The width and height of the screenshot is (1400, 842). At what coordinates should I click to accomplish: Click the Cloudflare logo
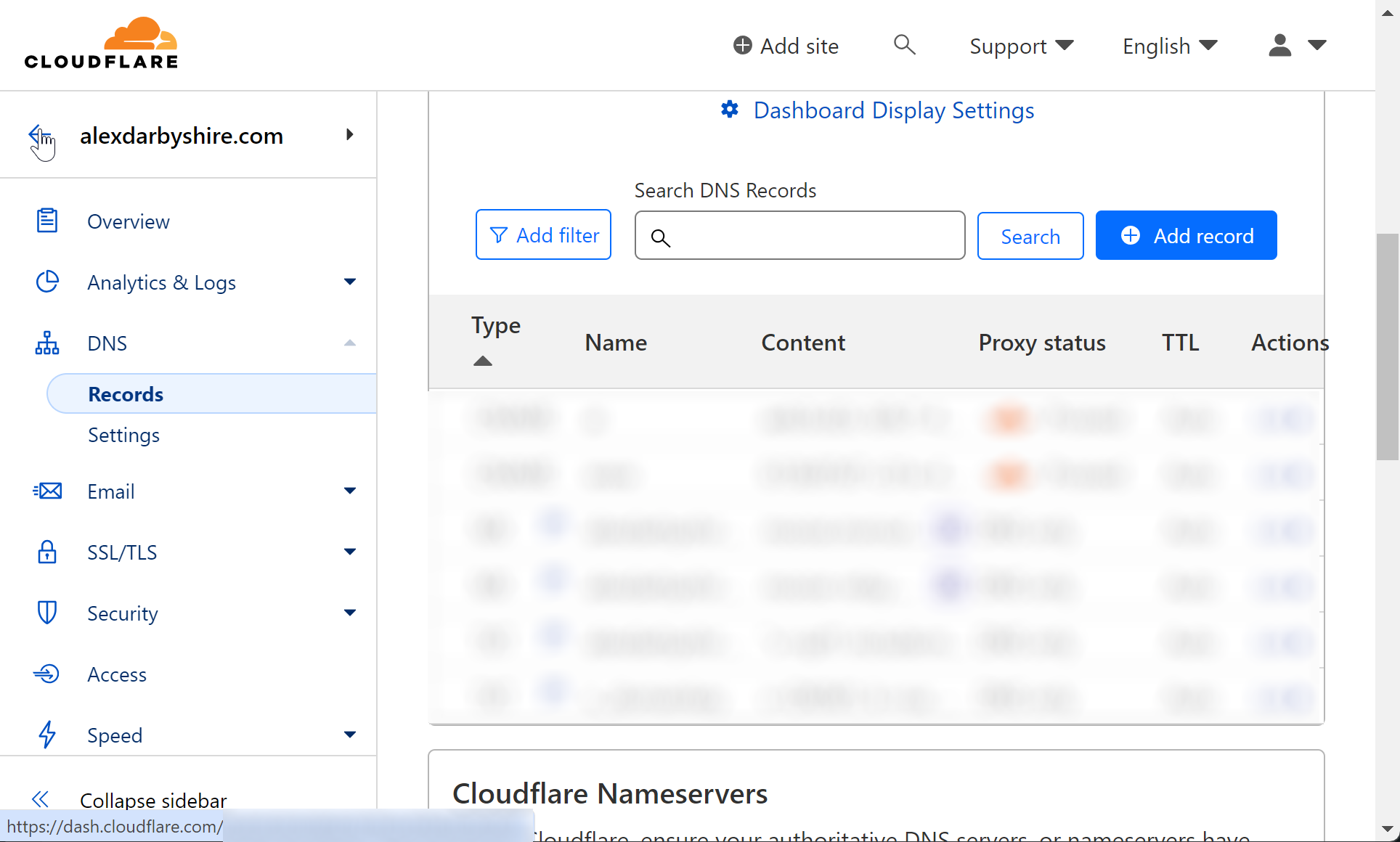click(x=101, y=43)
